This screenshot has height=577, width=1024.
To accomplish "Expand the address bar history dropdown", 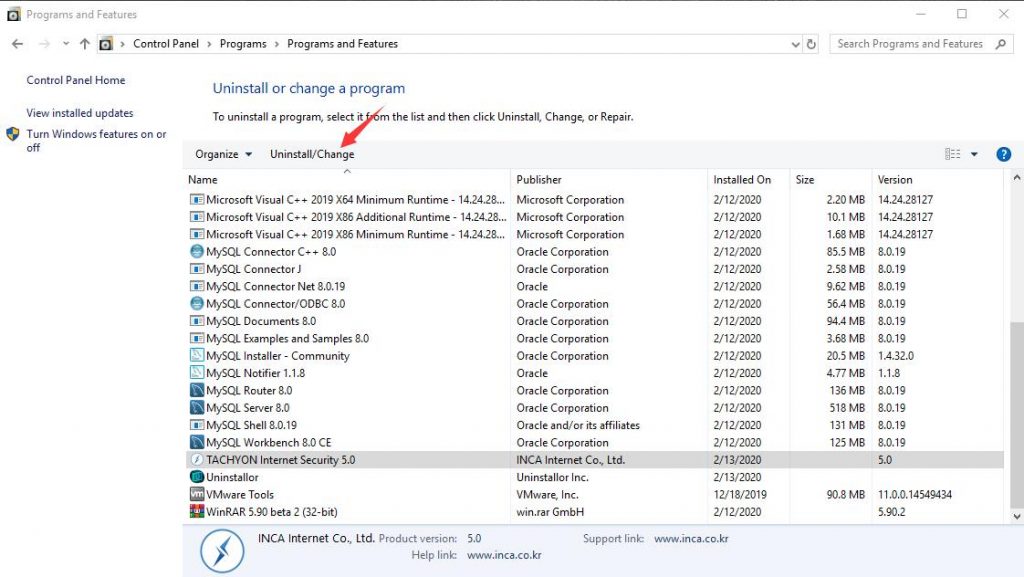I will pos(795,44).
